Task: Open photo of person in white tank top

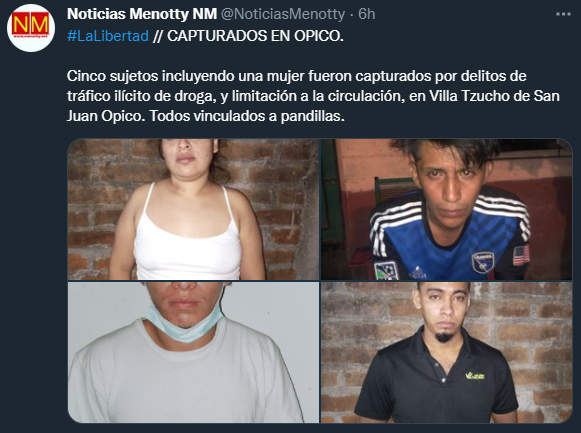Action: click(193, 209)
